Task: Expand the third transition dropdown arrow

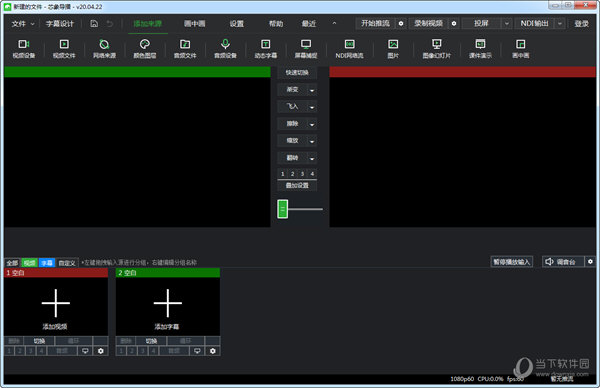Action: click(x=312, y=124)
